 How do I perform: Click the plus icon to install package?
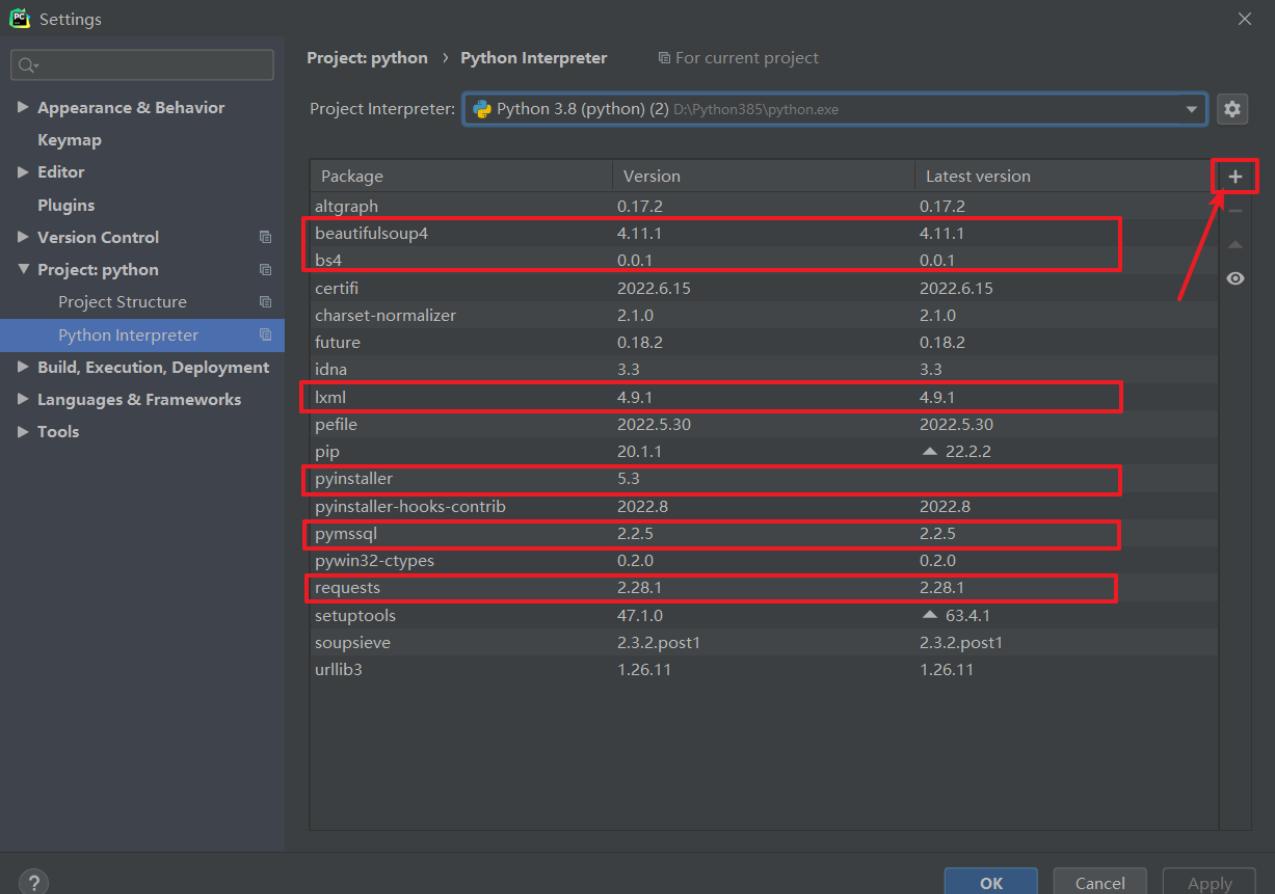[x=1235, y=177]
